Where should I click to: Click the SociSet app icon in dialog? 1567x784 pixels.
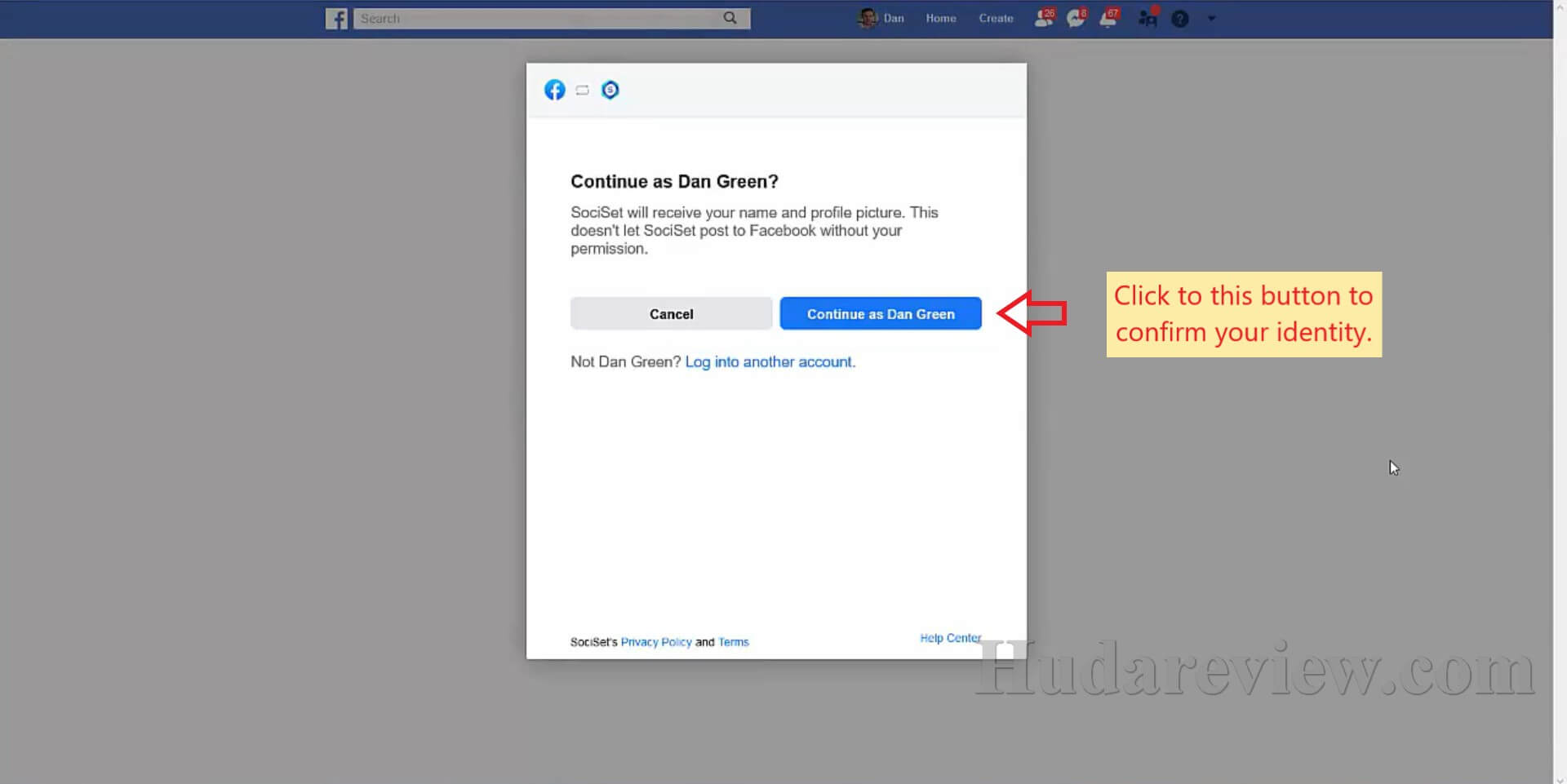[610, 90]
